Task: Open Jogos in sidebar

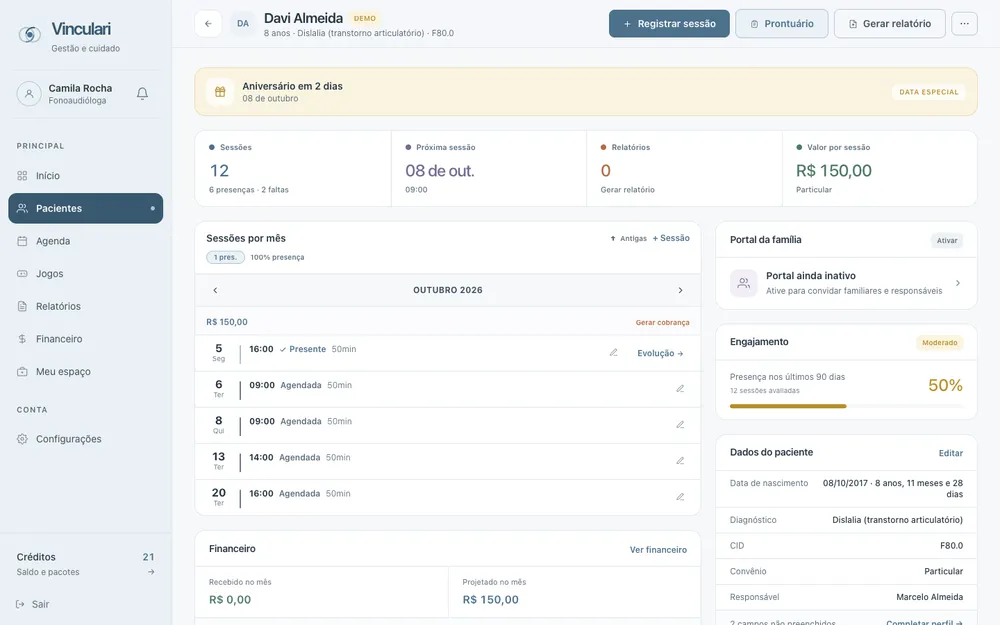Action: click(85, 274)
